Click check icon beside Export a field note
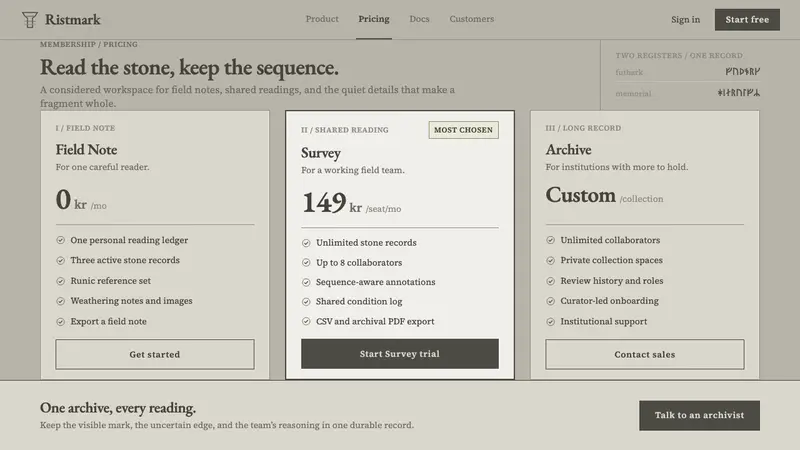800x450 pixels. point(61,321)
